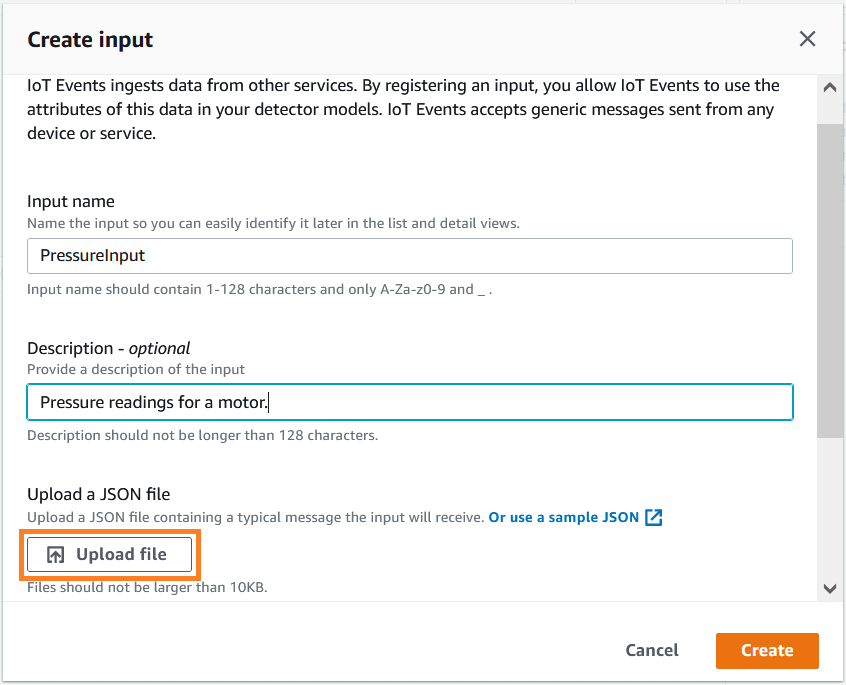Close the Create input dialog
This screenshot has width=846, height=685.
pyautogui.click(x=807, y=39)
